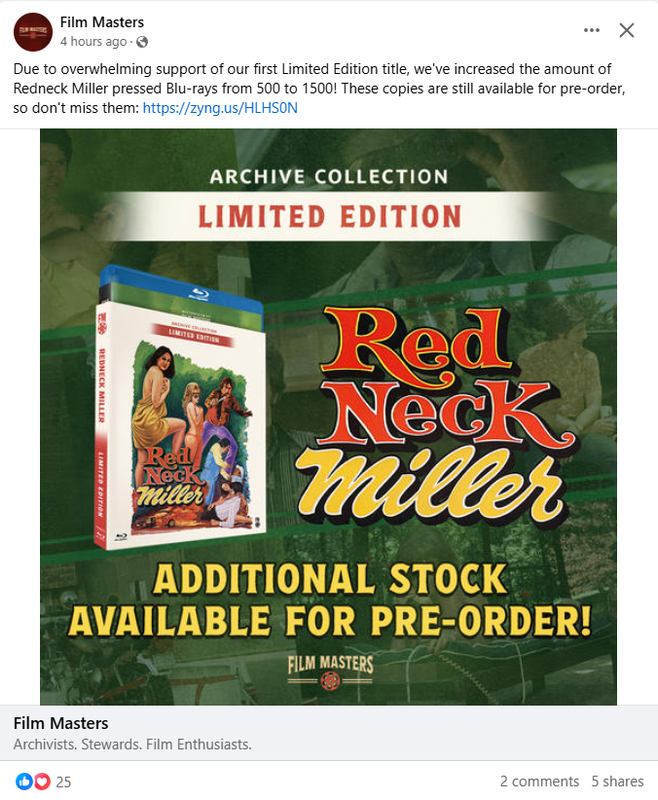Click the large Red Neck Miller title art
This screenshot has width=658, height=800.
click(x=437, y=416)
